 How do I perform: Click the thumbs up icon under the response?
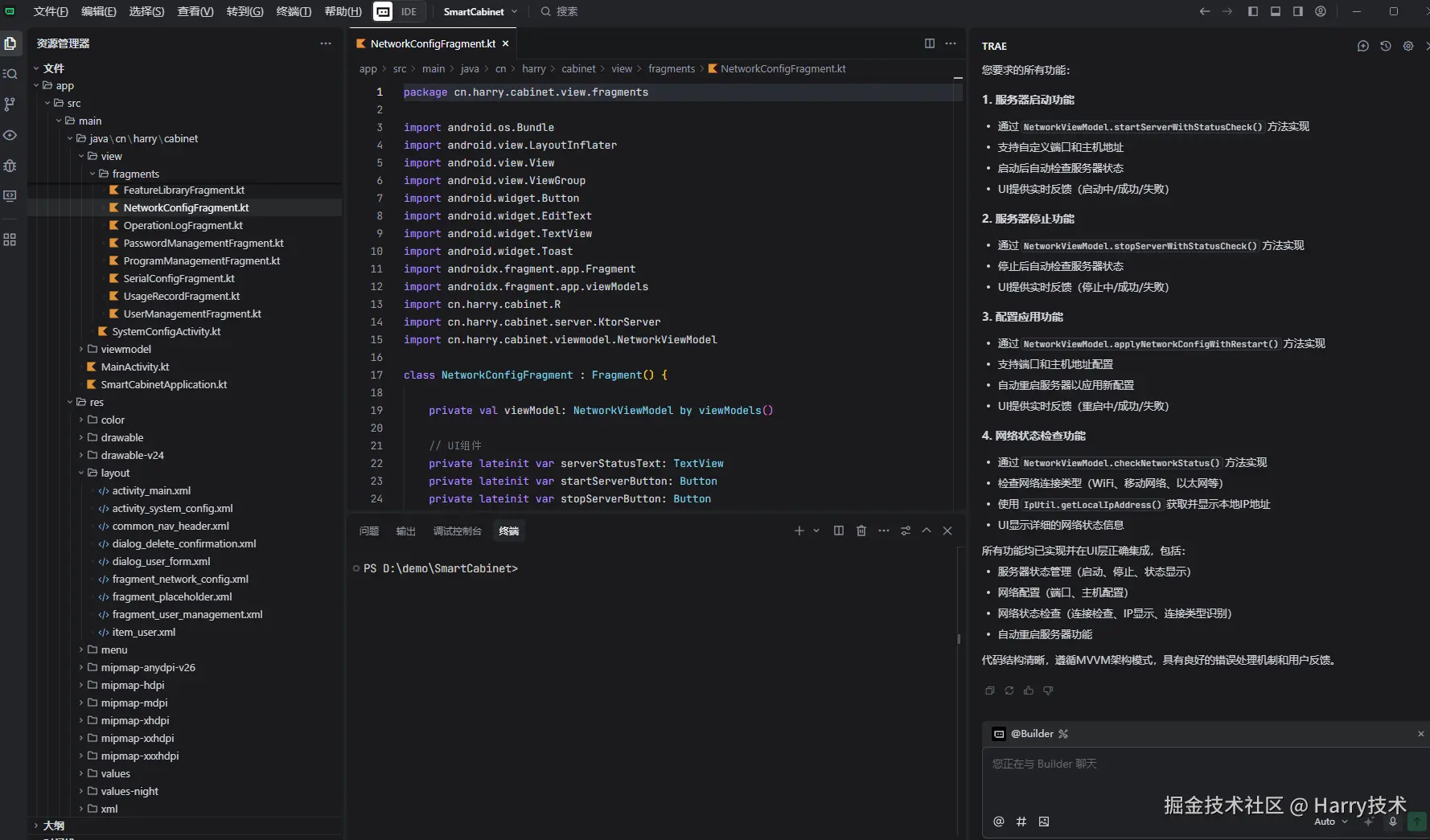click(1028, 690)
